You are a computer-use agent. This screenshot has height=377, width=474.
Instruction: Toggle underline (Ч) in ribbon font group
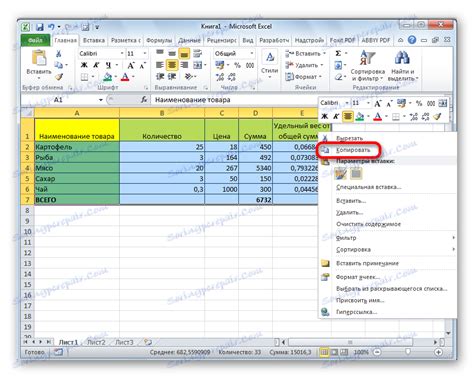tap(108, 65)
